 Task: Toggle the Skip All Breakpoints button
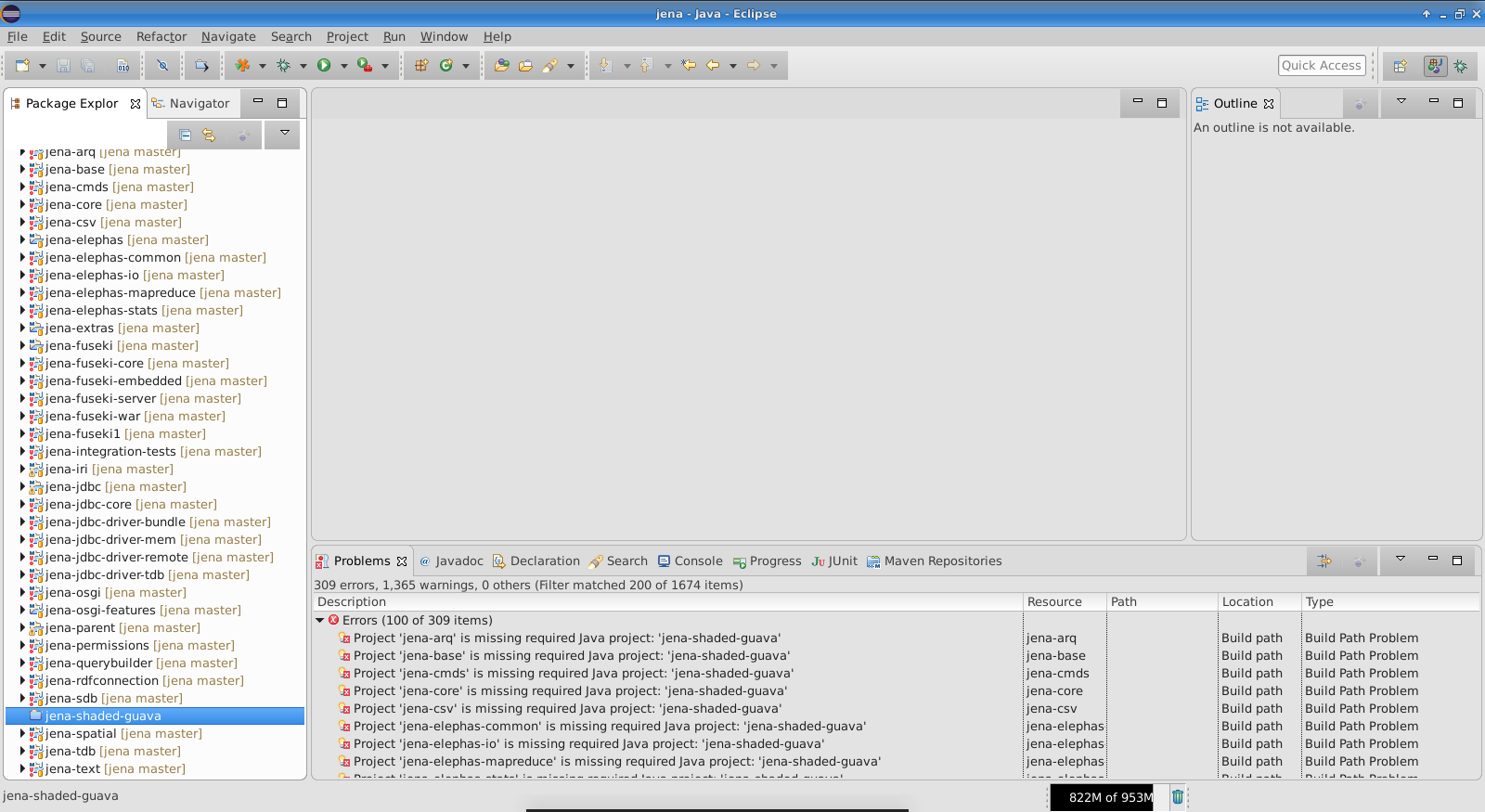click(x=162, y=66)
